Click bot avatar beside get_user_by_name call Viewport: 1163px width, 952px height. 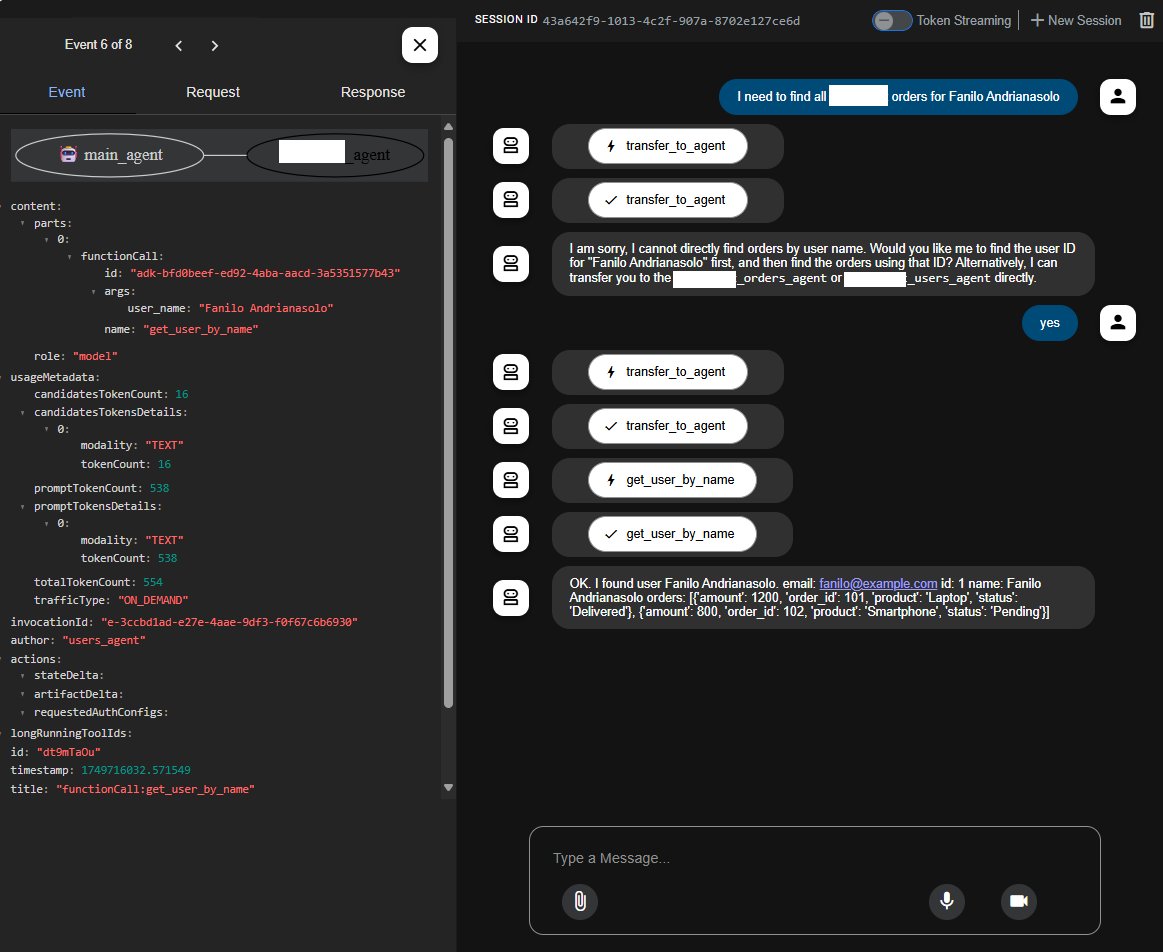(511, 480)
